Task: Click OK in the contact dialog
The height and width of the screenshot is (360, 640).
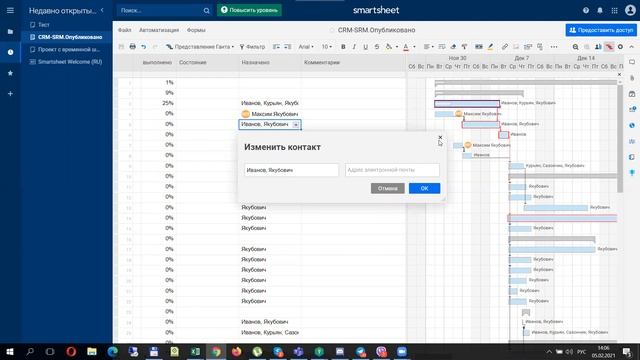Action: pos(424,189)
